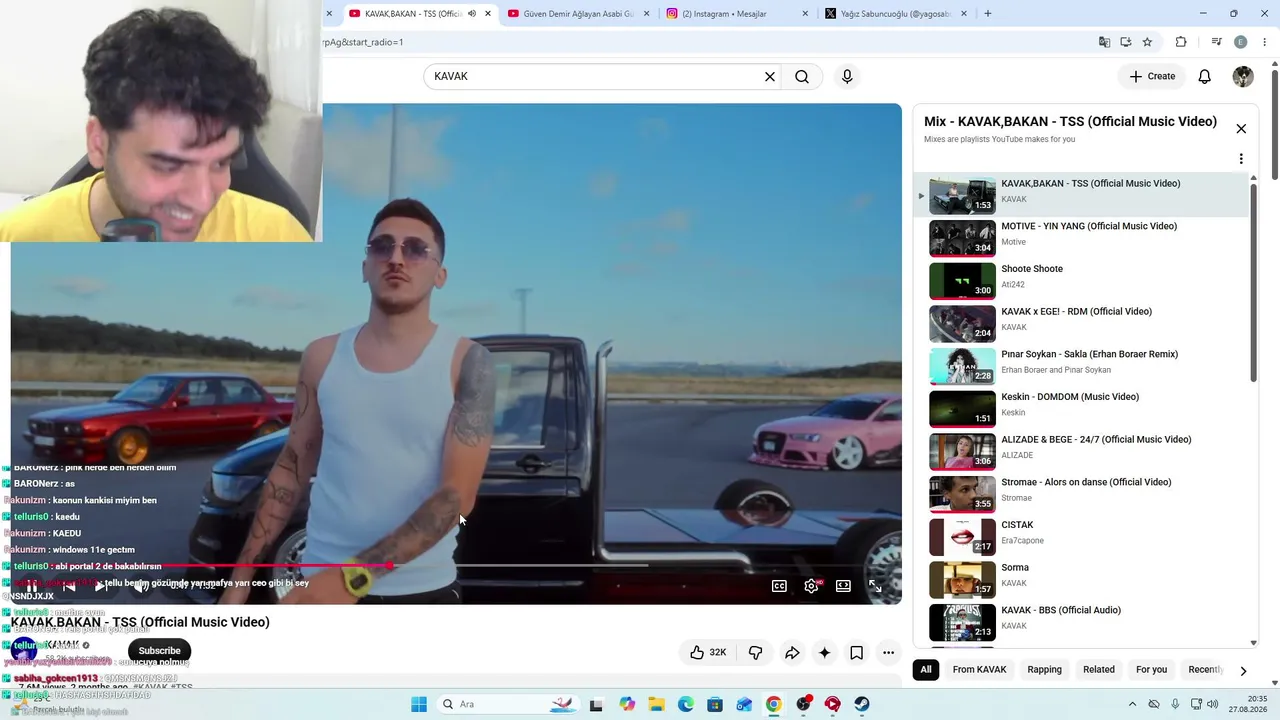
Task: Close the Mix playlist panel
Action: click(x=1241, y=128)
